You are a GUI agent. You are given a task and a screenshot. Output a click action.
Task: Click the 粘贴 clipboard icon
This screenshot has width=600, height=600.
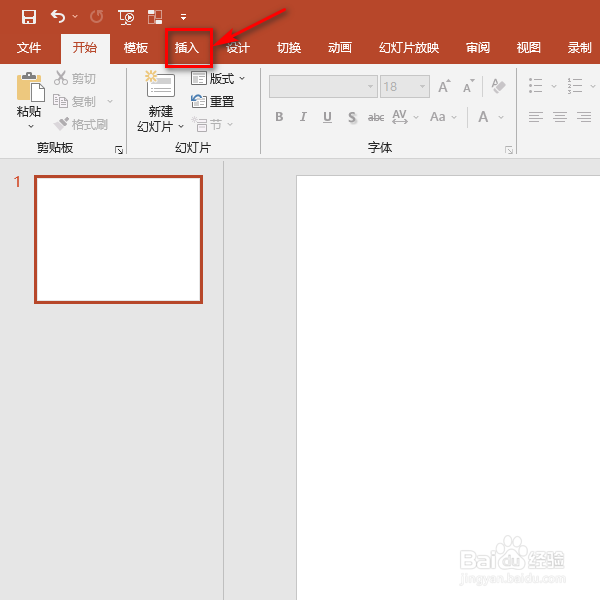click(30, 86)
